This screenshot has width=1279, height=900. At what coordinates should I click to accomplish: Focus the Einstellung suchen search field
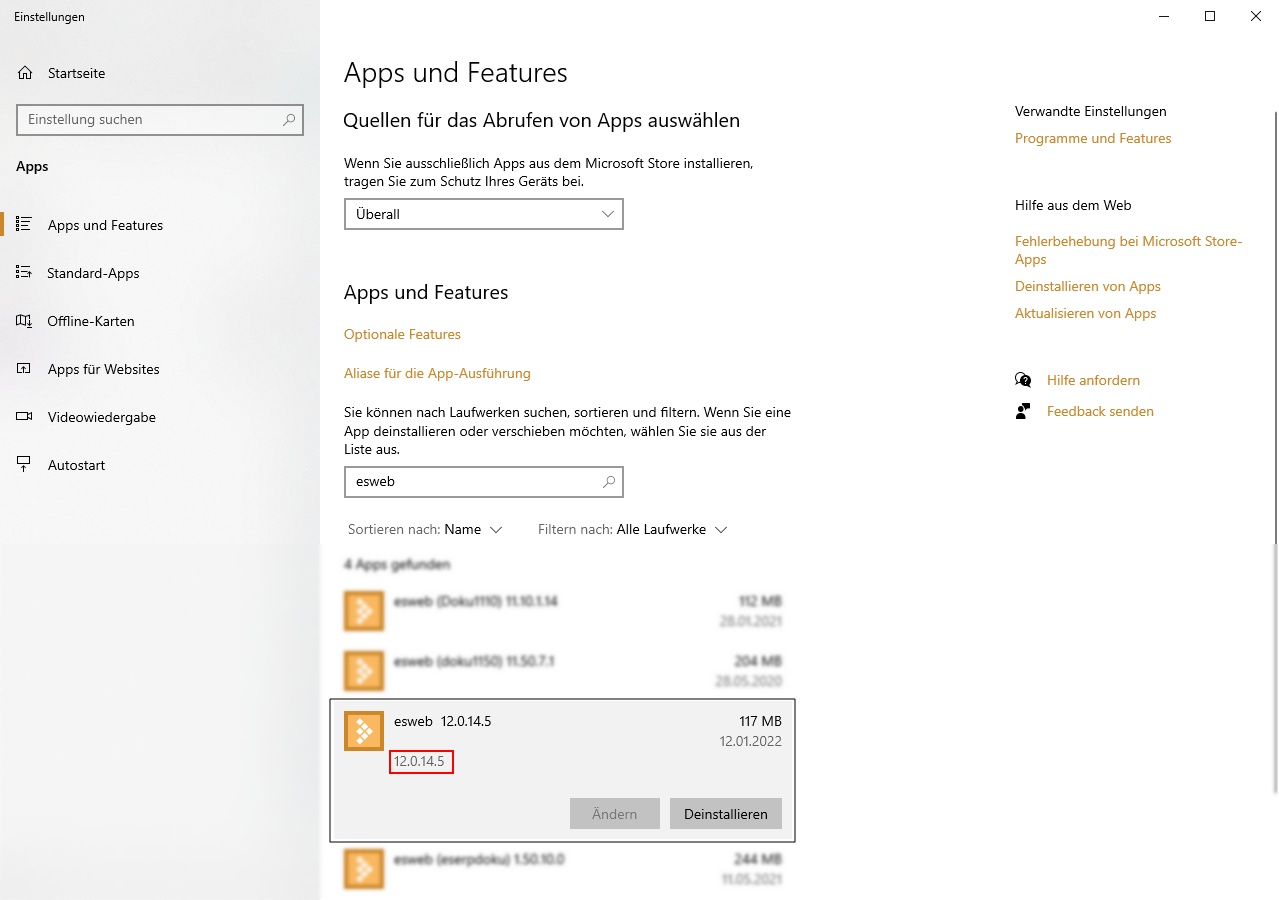click(160, 120)
